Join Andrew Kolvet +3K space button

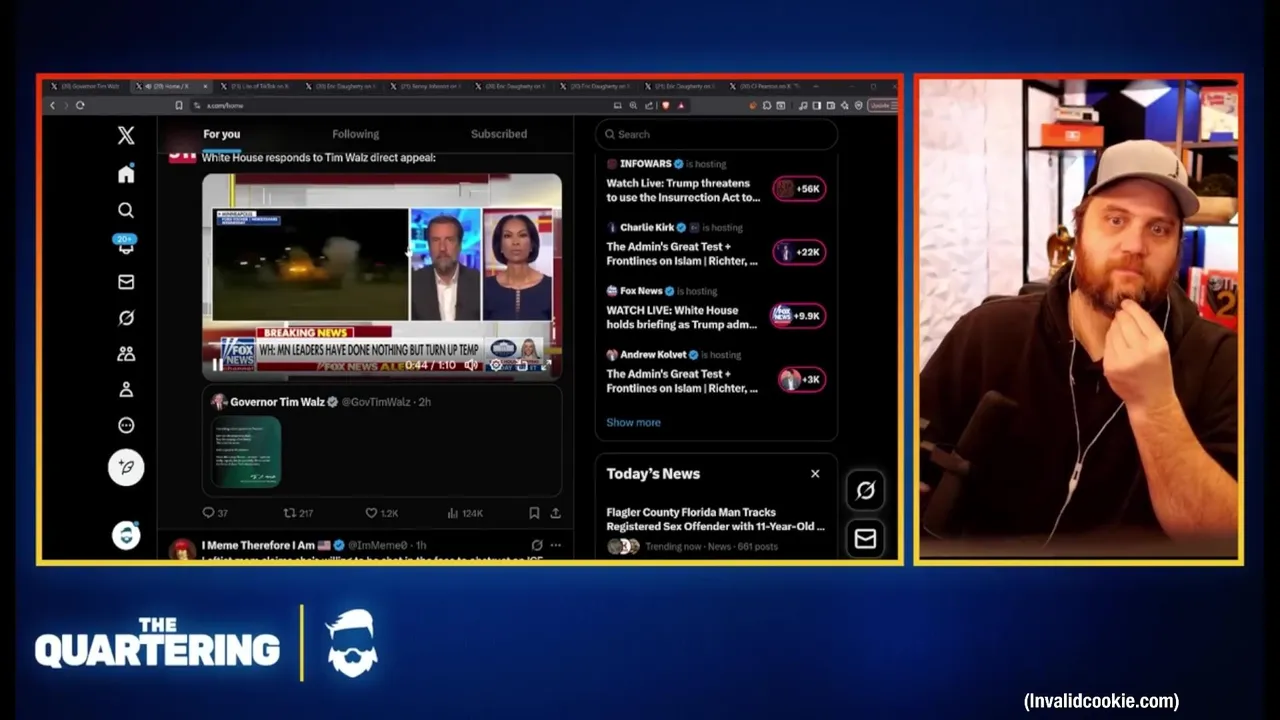pyautogui.click(x=802, y=379)
